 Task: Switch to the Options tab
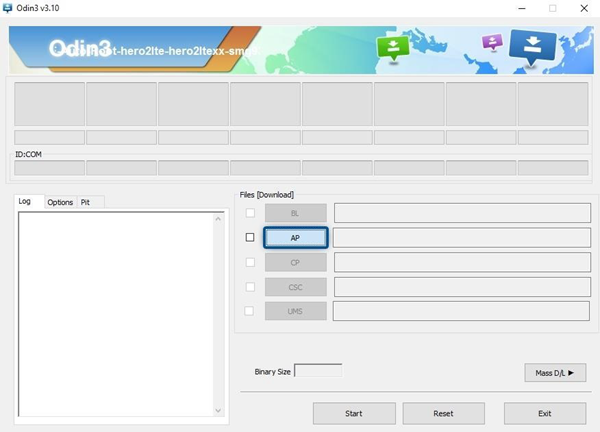pos(60,202)
